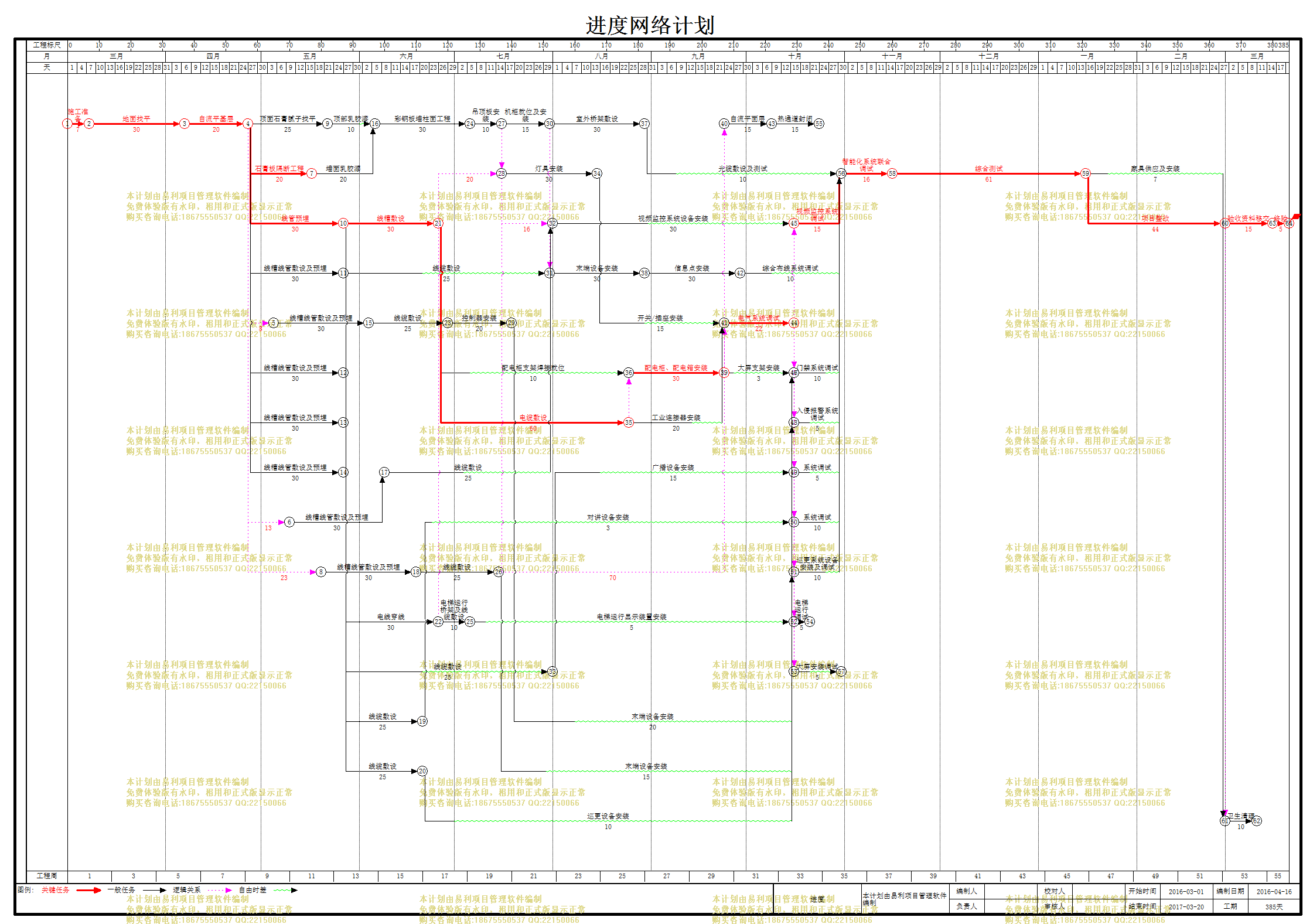Select the 大屏支架安装 task label

[x=759, y=368]
